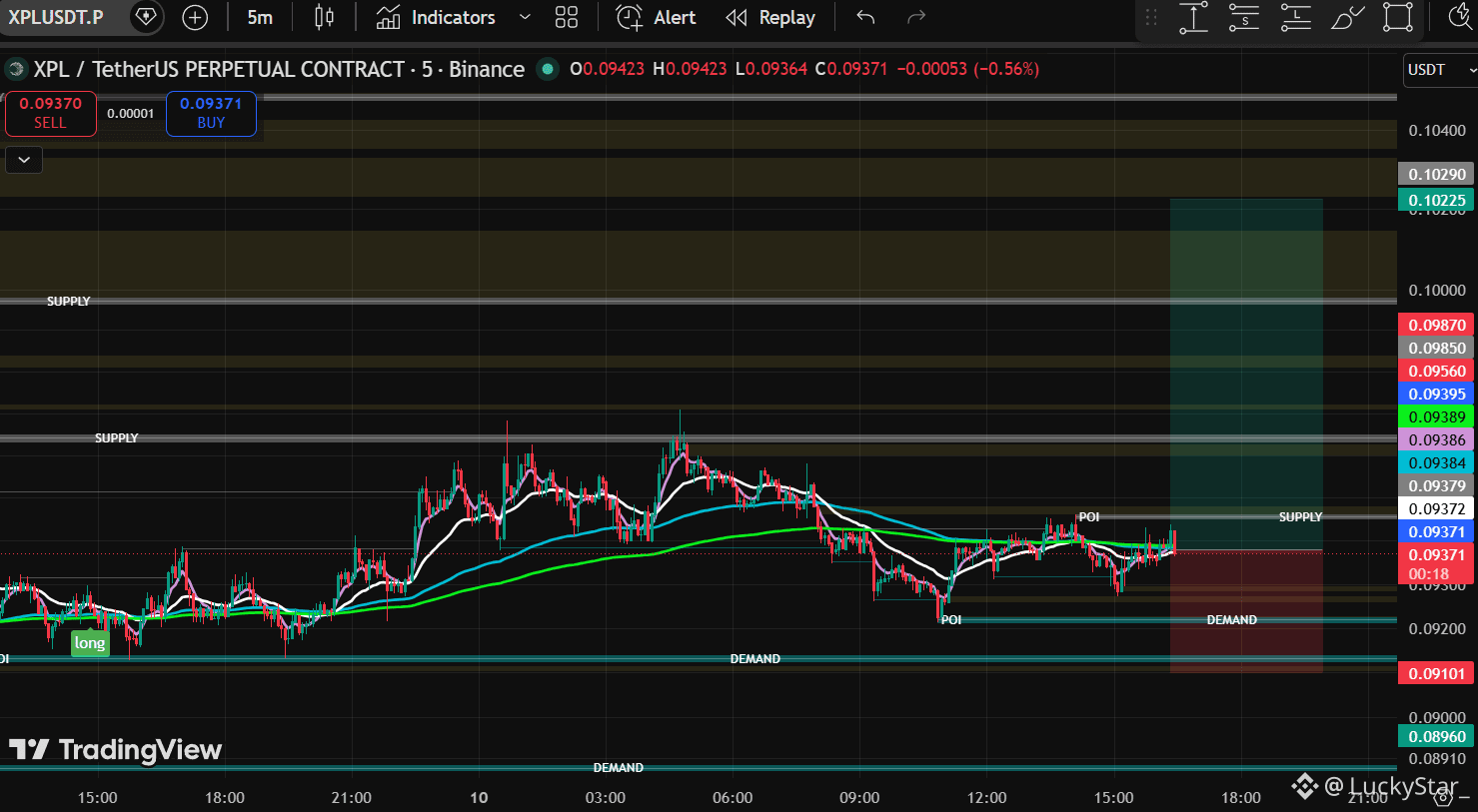Click the 0.09395 blue price label

point(1437,394)
